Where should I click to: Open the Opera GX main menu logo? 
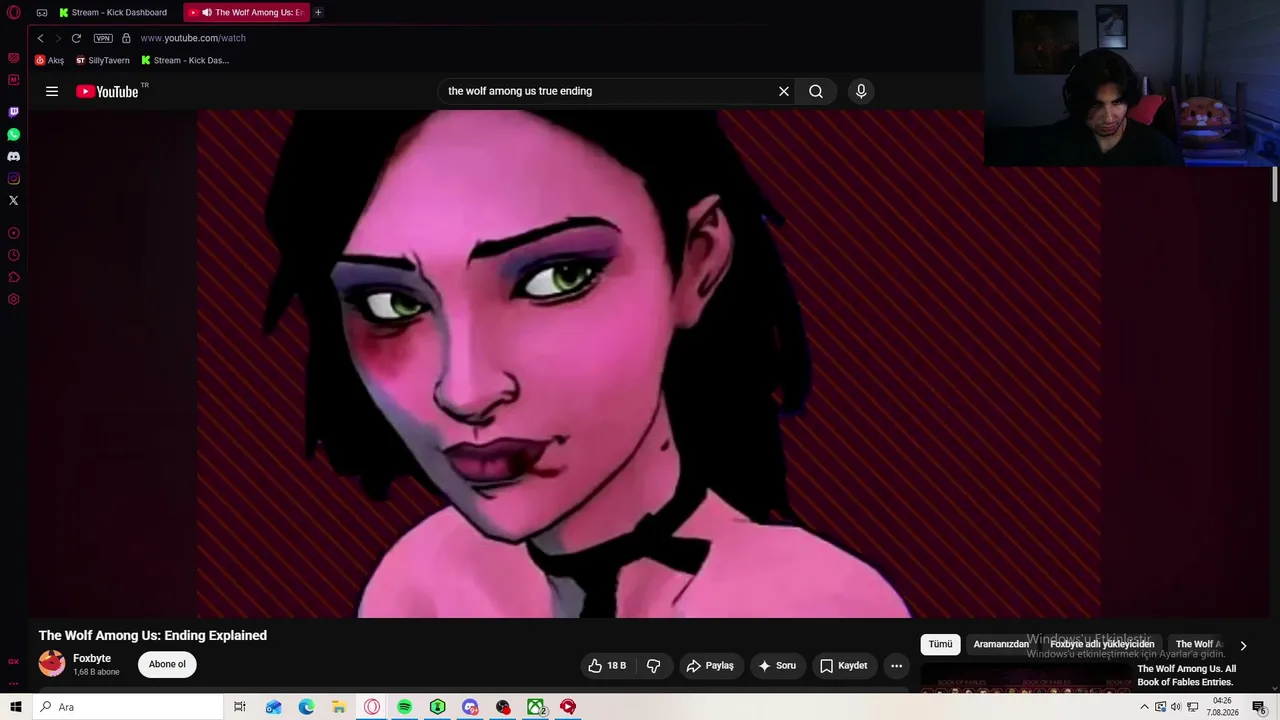(14, 13)
